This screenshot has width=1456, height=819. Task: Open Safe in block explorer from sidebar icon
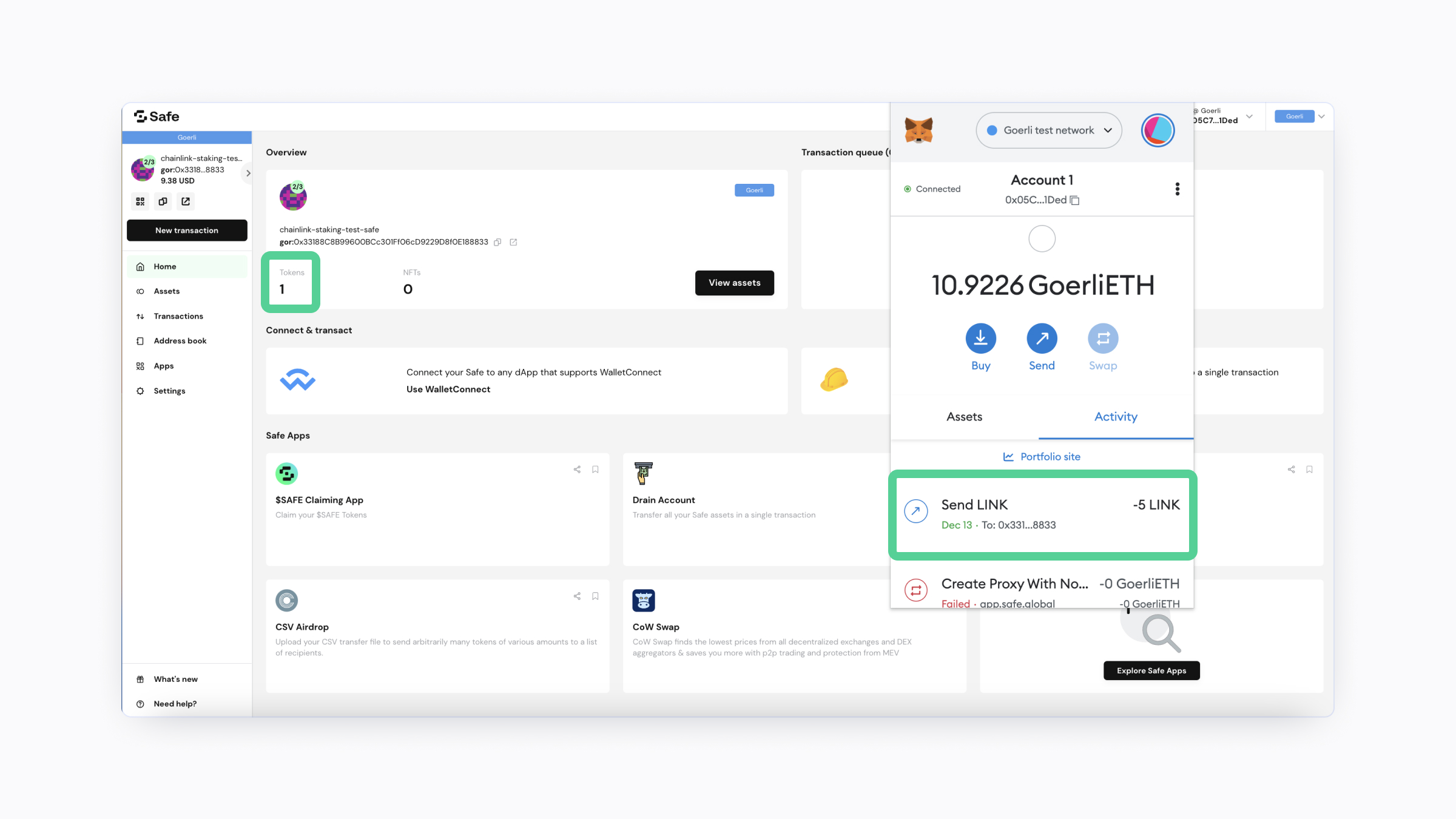point(186,201)
